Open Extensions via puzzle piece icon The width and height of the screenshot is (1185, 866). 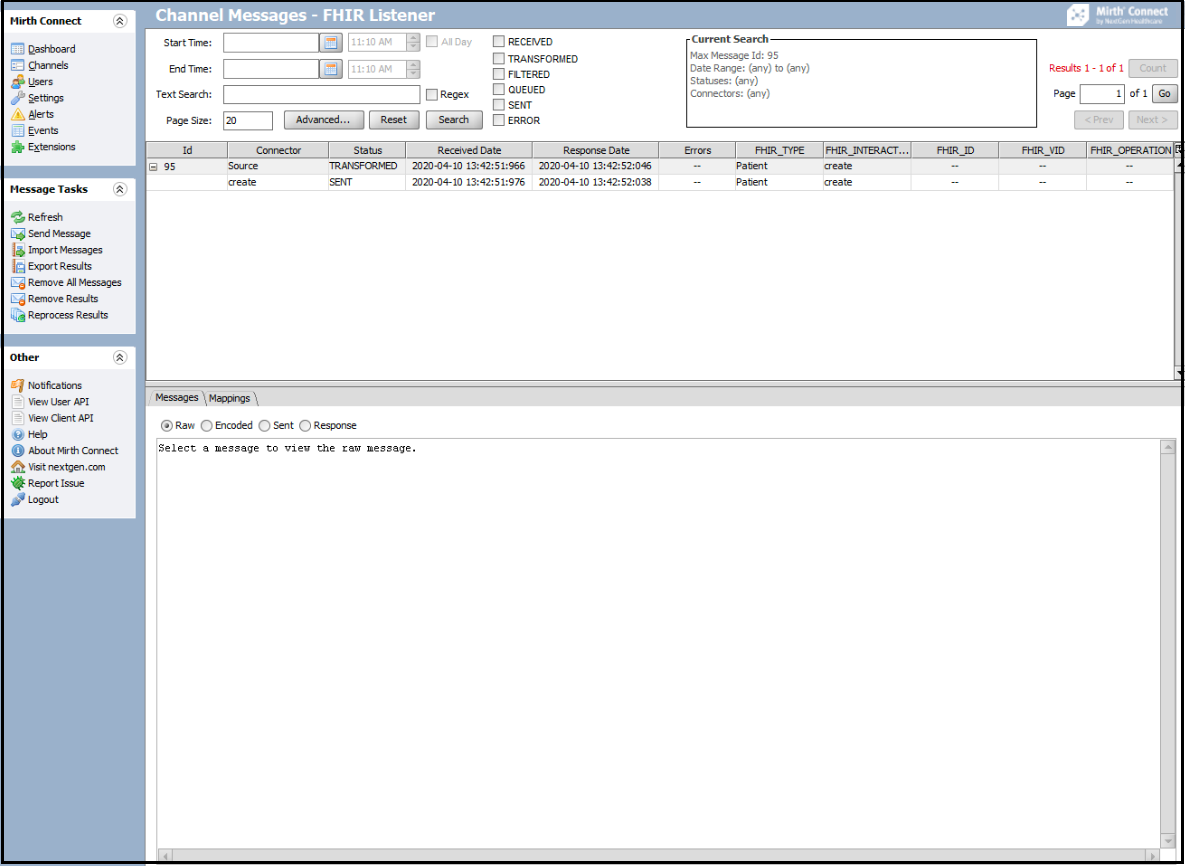17,147
